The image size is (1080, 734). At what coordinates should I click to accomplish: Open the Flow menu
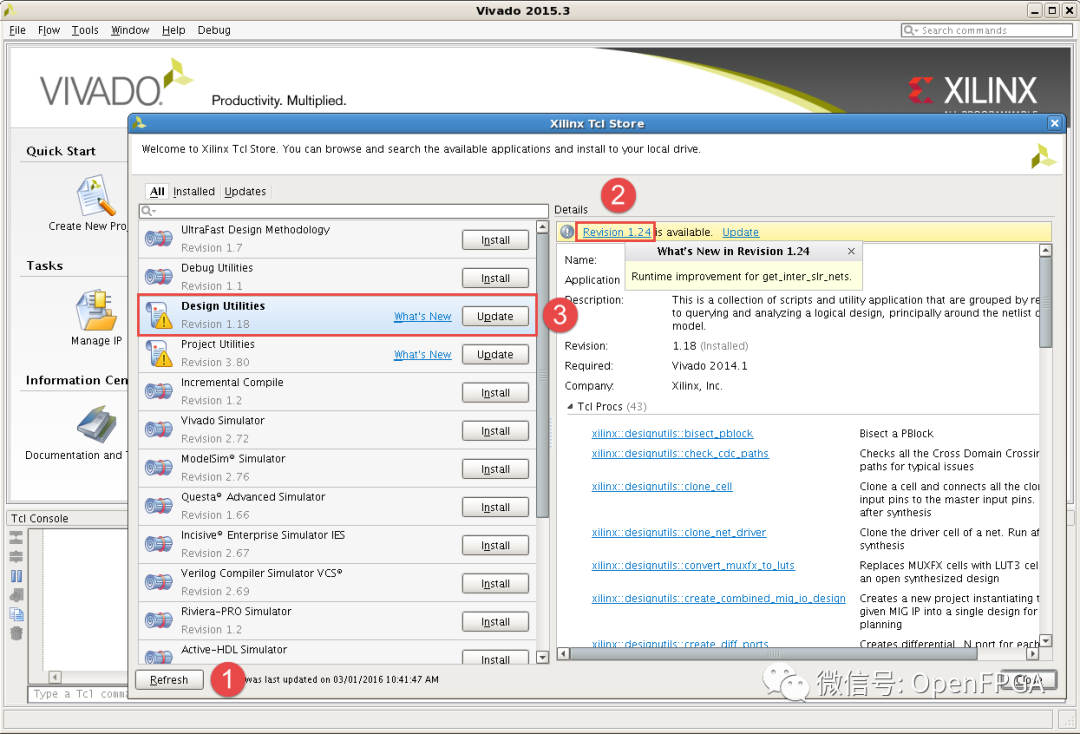[49, 30]
